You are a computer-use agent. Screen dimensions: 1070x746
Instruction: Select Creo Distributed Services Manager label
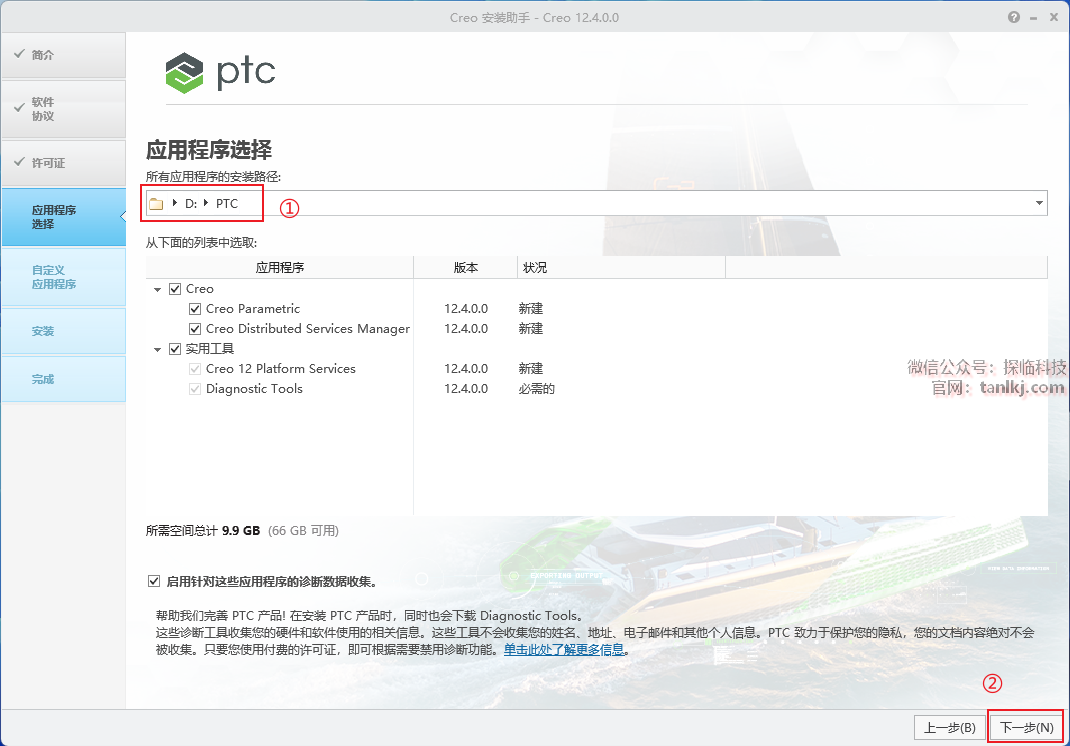(308, 329)
